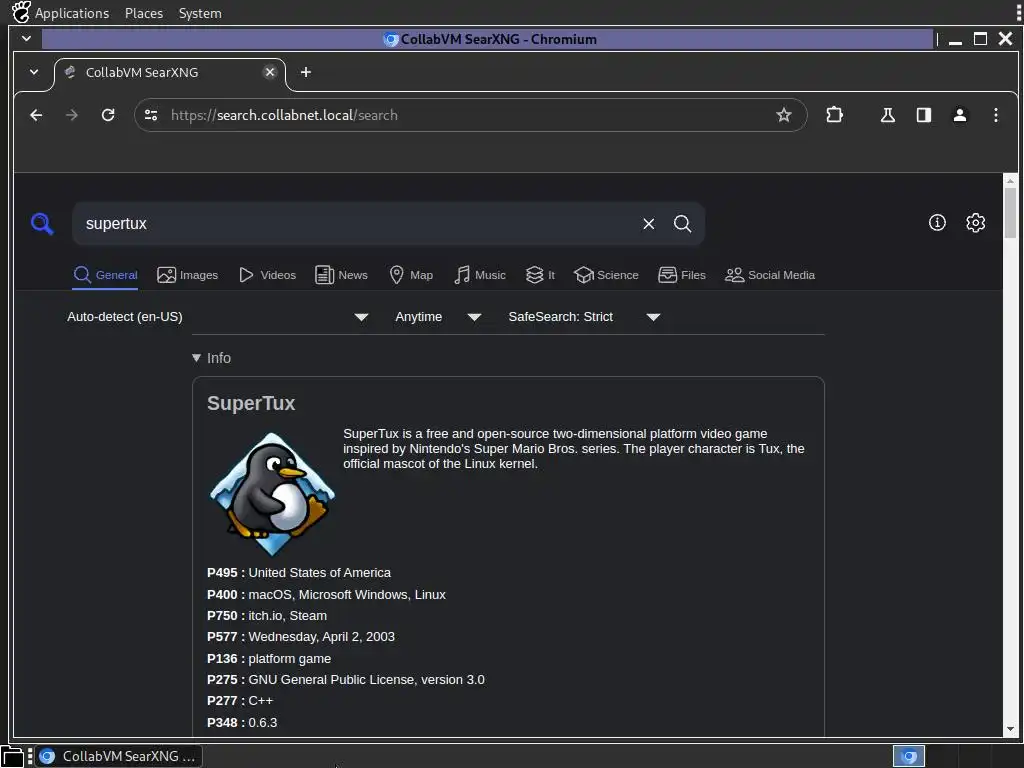Screen dimensions: 1024x768
Task: Click the 'C++' value
Action: point(261,701)
